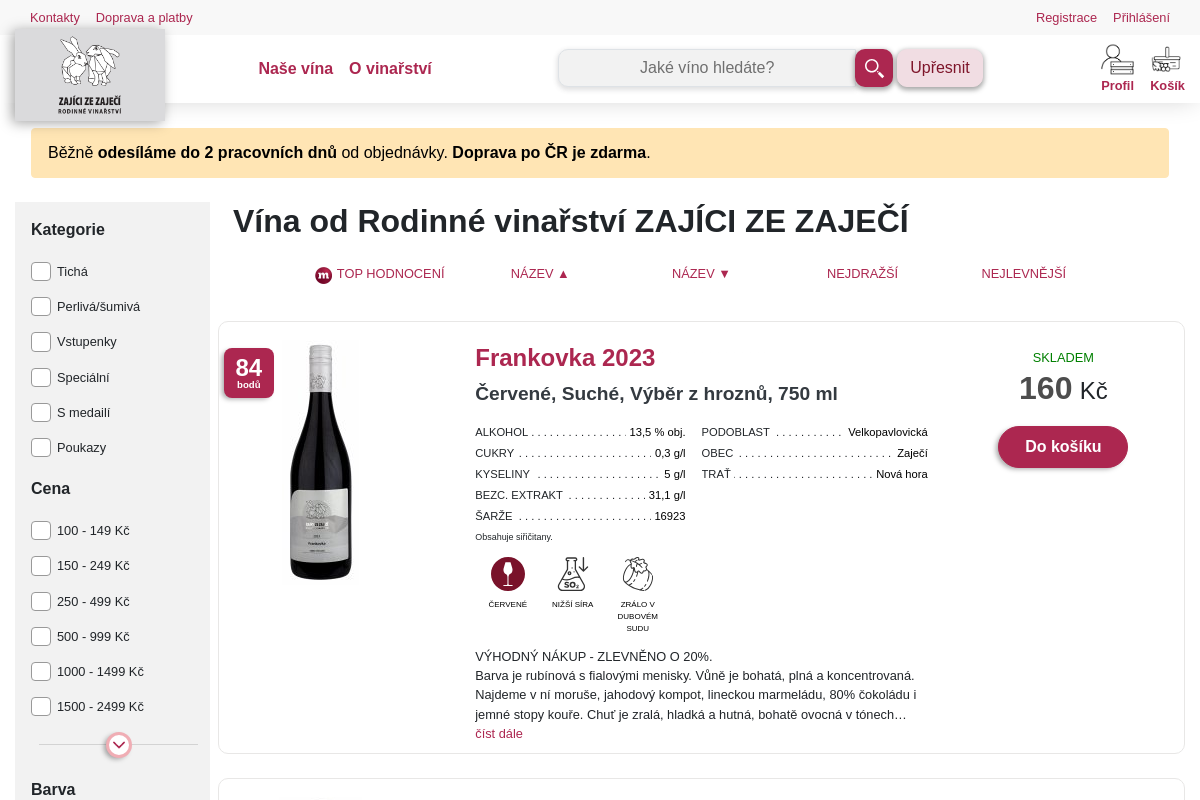
Task: Click the oak barrel aging icon
Action: coord(637,575)
